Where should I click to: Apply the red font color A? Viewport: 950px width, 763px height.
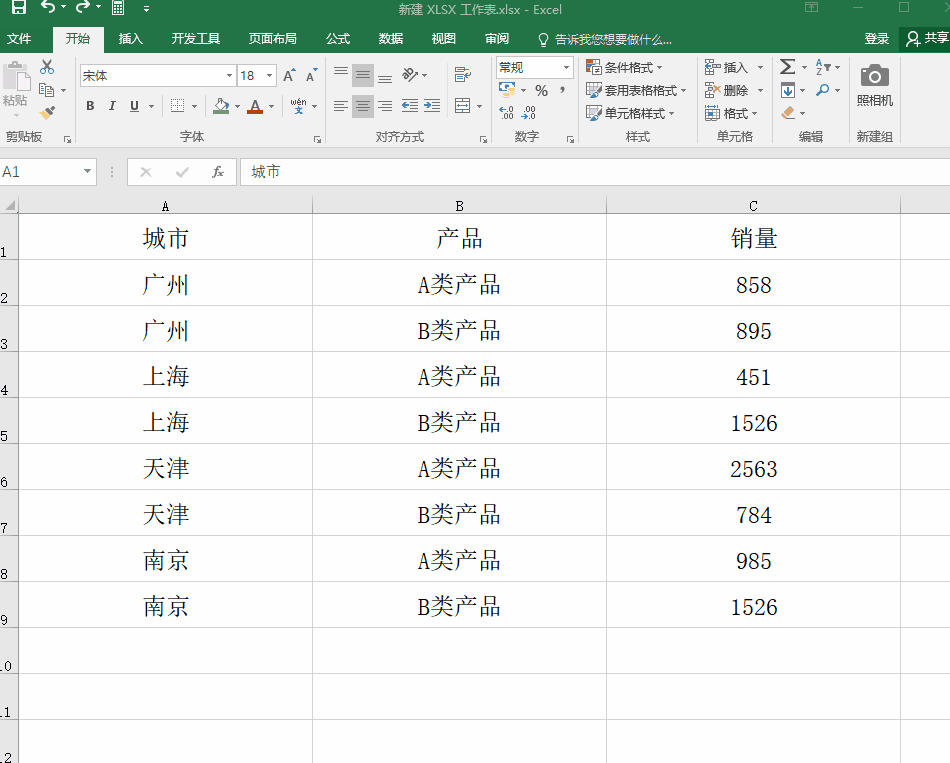(x=256, y=106)
